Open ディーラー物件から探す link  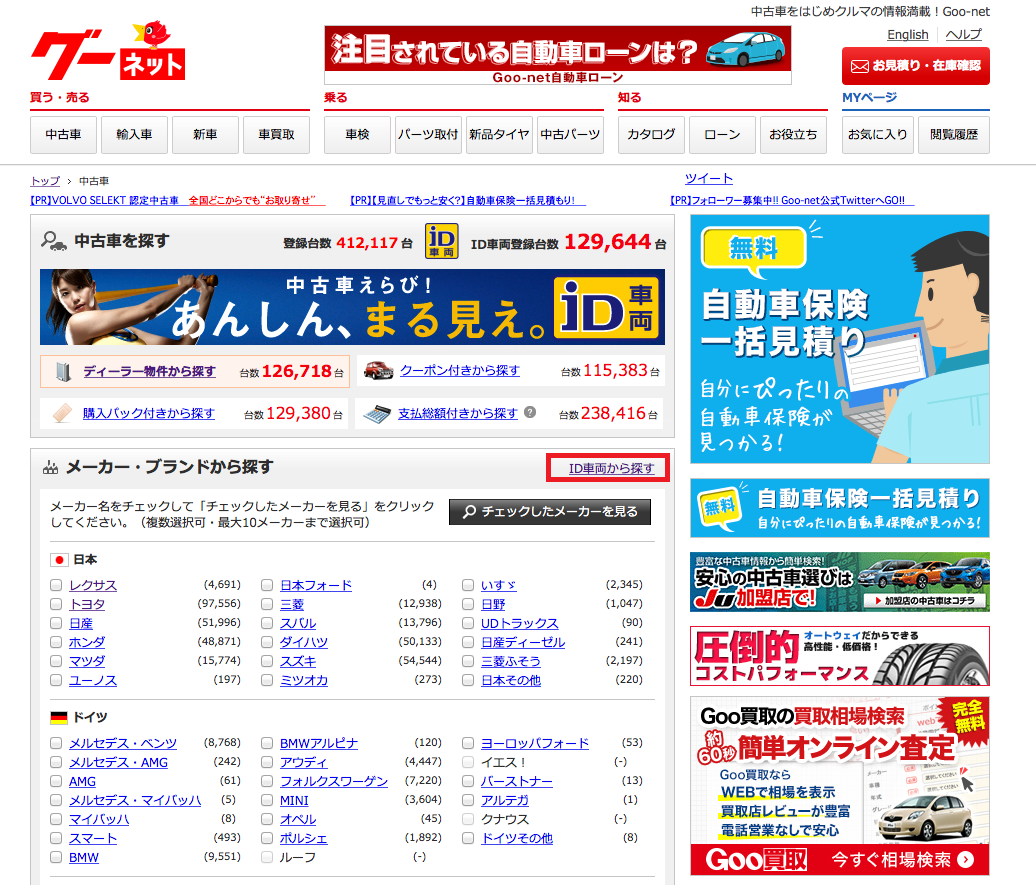click(149, 371)
